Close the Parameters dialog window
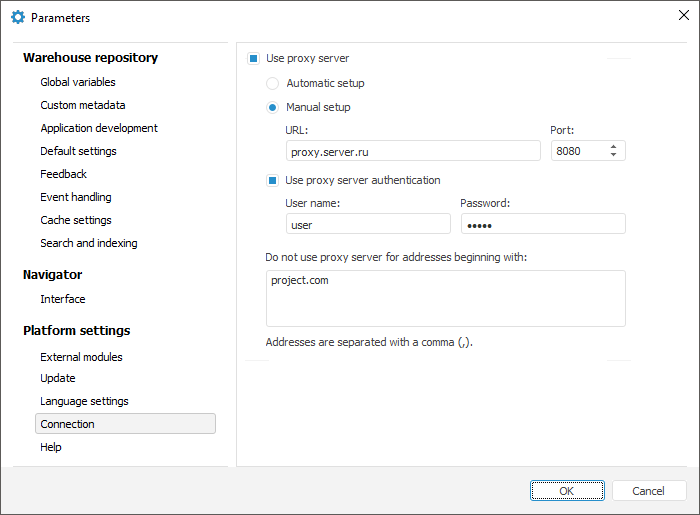This screenshot has height=515, width=700. [x=683, y=15]
